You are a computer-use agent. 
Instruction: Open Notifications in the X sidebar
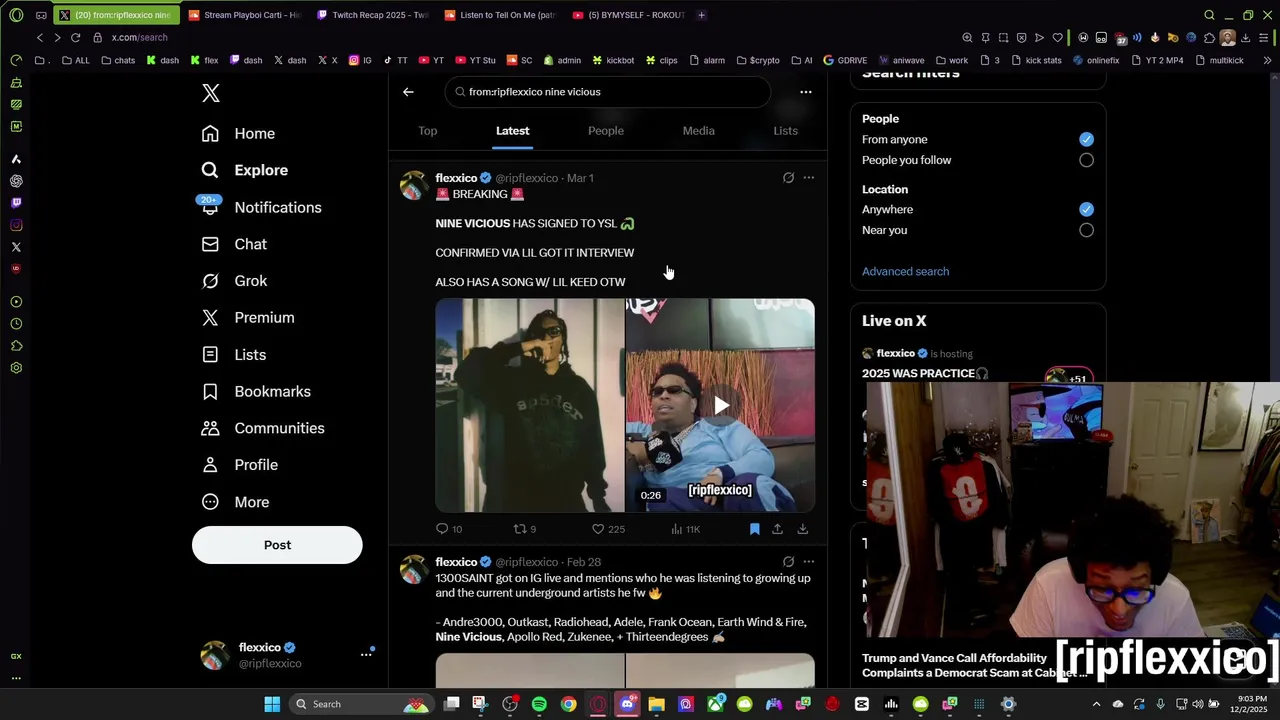[x=261, y=207]
